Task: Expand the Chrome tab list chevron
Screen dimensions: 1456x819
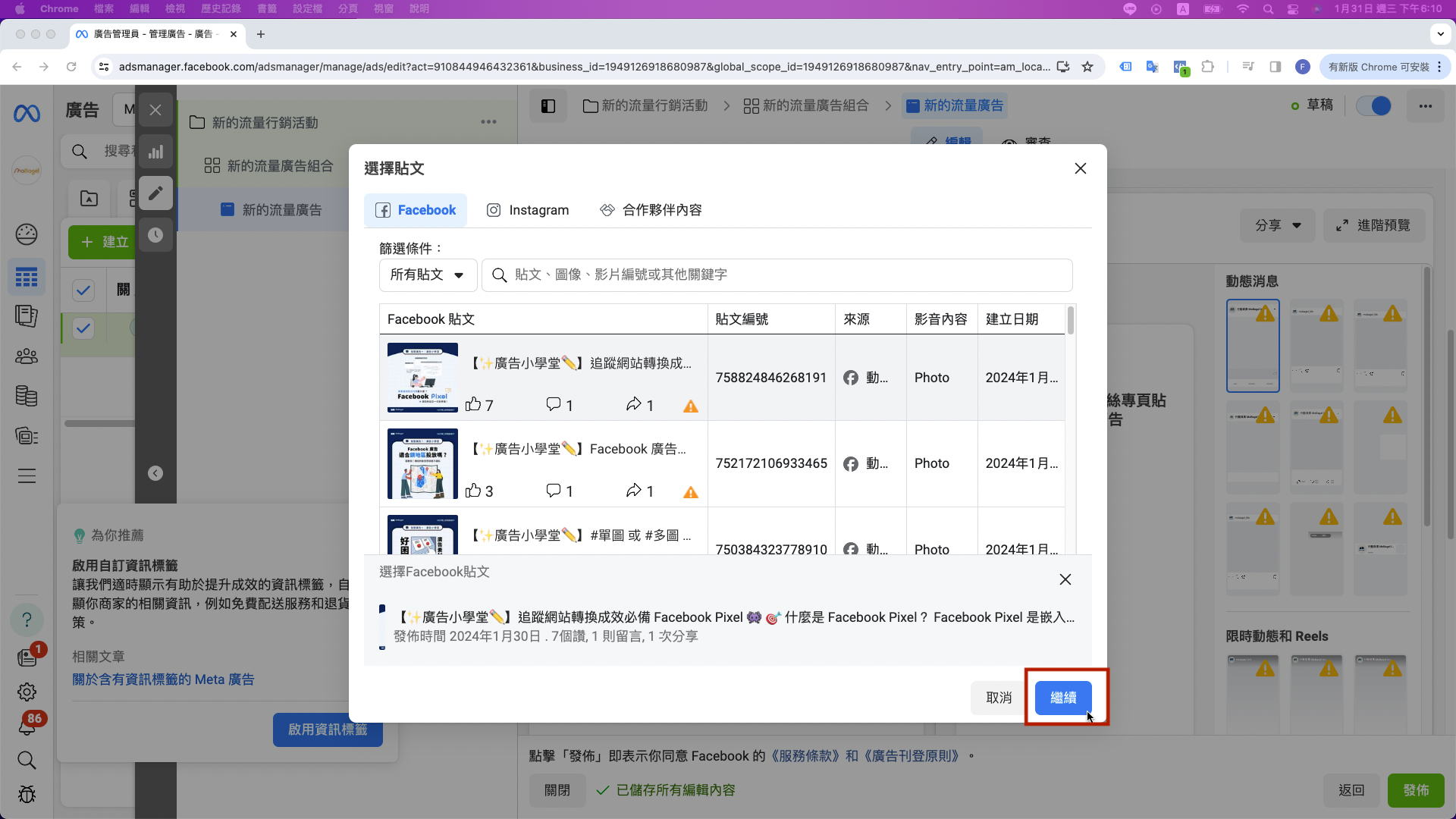Action: pos(1440,34)
